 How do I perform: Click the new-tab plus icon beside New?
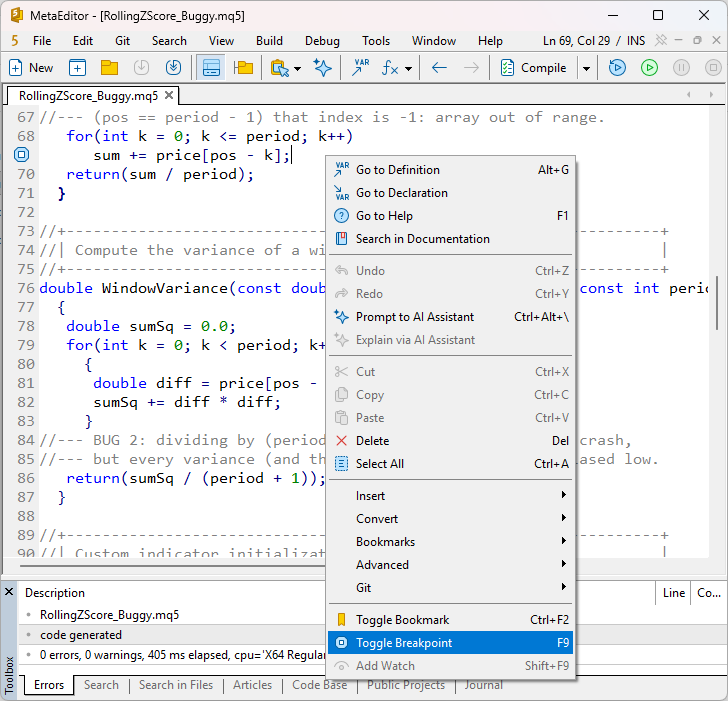(x=77, y=68)
